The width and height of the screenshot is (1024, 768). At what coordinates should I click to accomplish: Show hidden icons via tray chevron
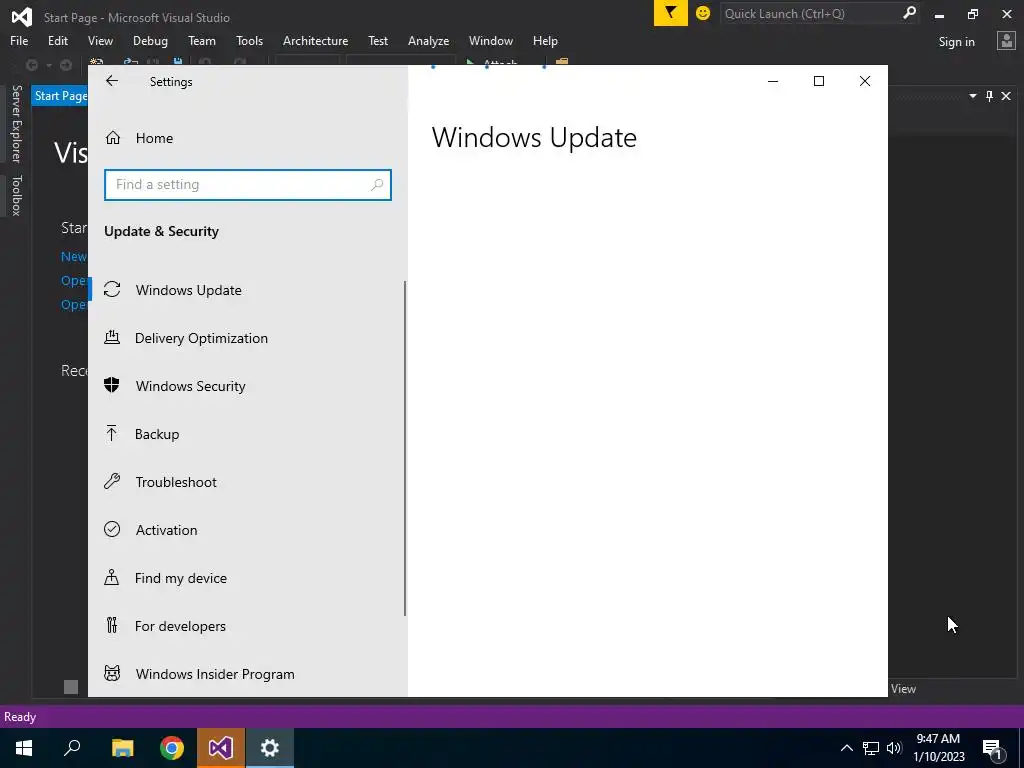point(846,748)
